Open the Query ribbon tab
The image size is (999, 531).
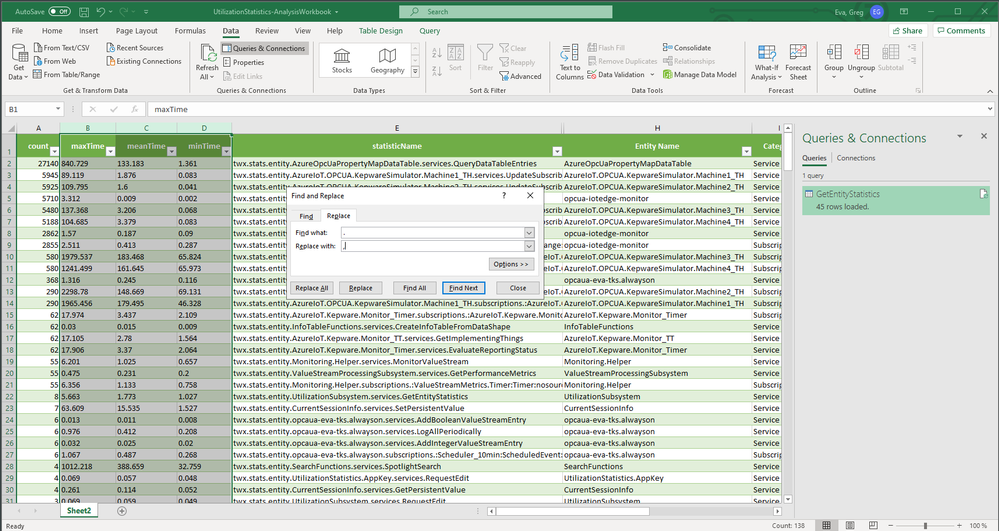(429, 31)
